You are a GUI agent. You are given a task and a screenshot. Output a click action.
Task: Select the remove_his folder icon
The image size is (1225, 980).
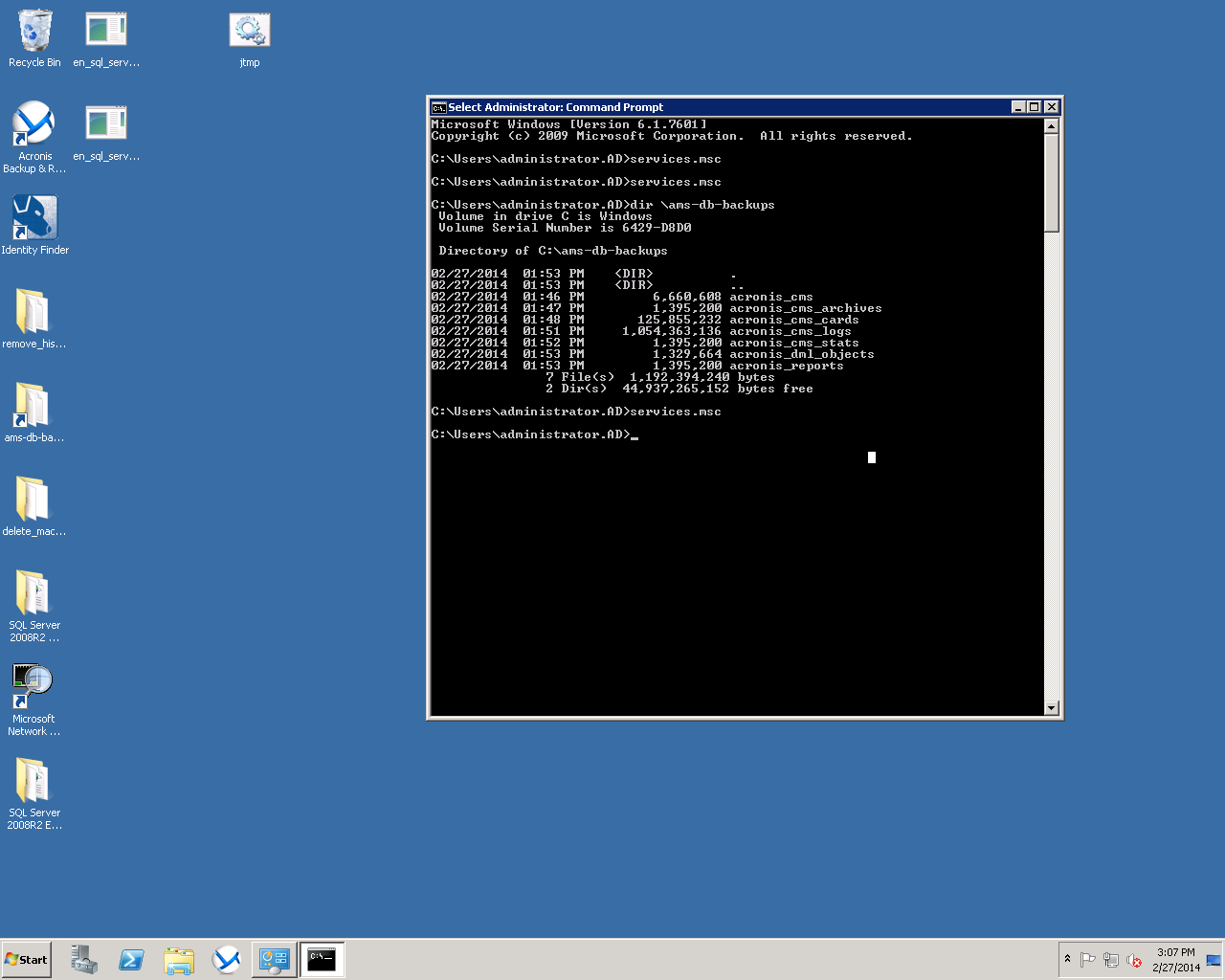pyautogui.click(x=34, y=319)
